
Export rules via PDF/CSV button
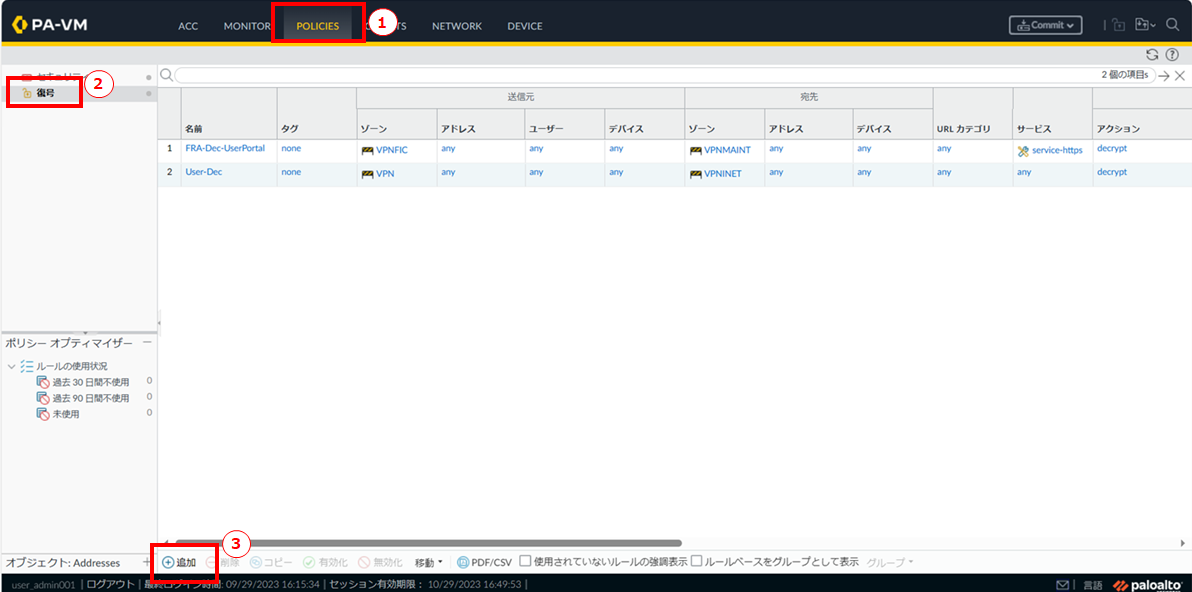click(x=485, y=562)
